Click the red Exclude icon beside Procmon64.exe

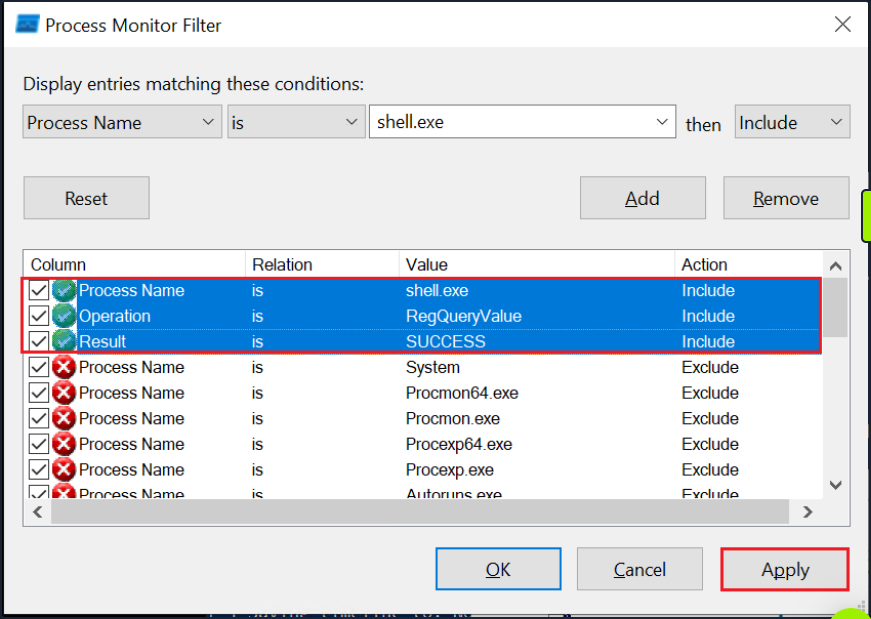62,392
